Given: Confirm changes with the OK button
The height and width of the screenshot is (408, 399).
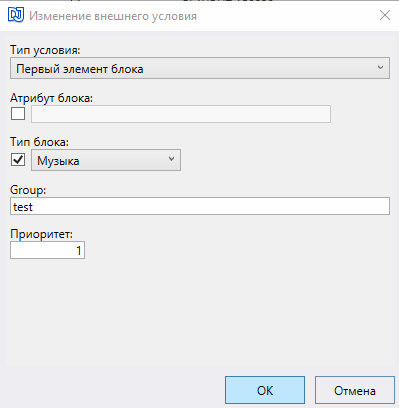Looking at the screenshot, I should (x=265, y=390).
